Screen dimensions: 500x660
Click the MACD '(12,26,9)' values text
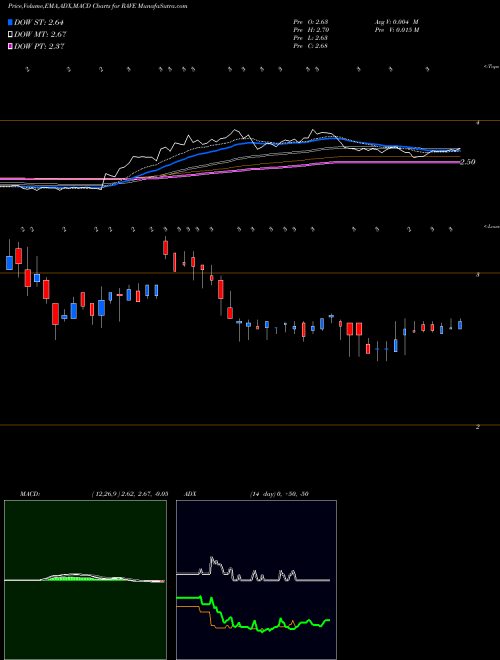[130, 494]
